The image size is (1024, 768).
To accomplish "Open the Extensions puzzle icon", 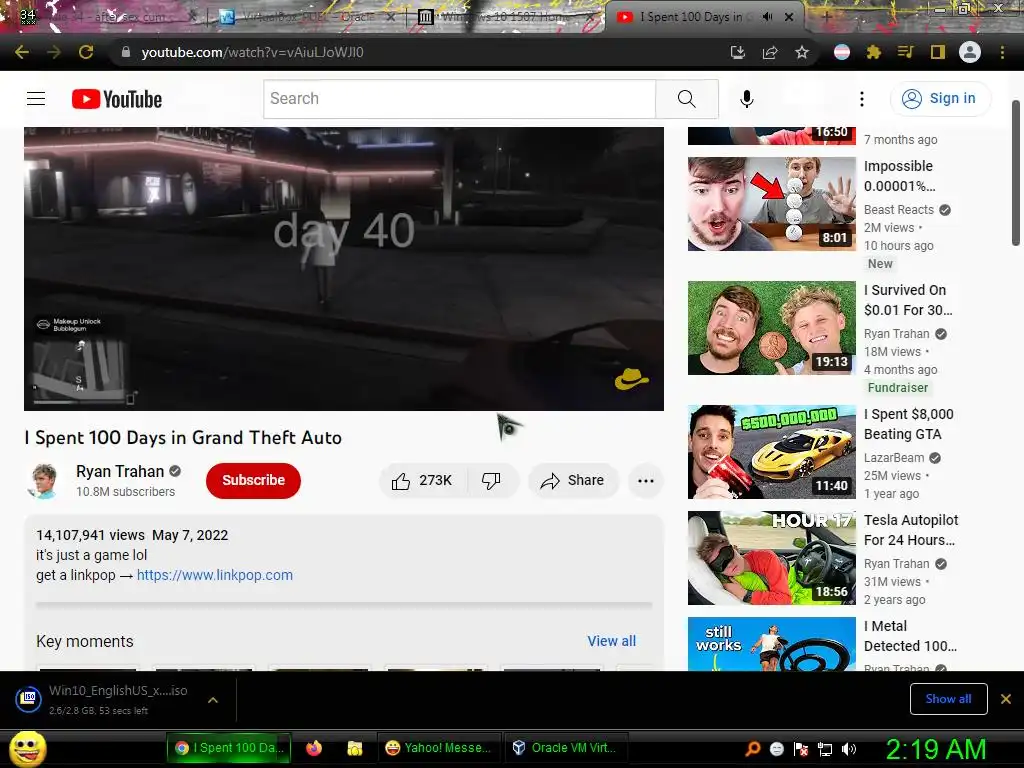I will [873, 52].
